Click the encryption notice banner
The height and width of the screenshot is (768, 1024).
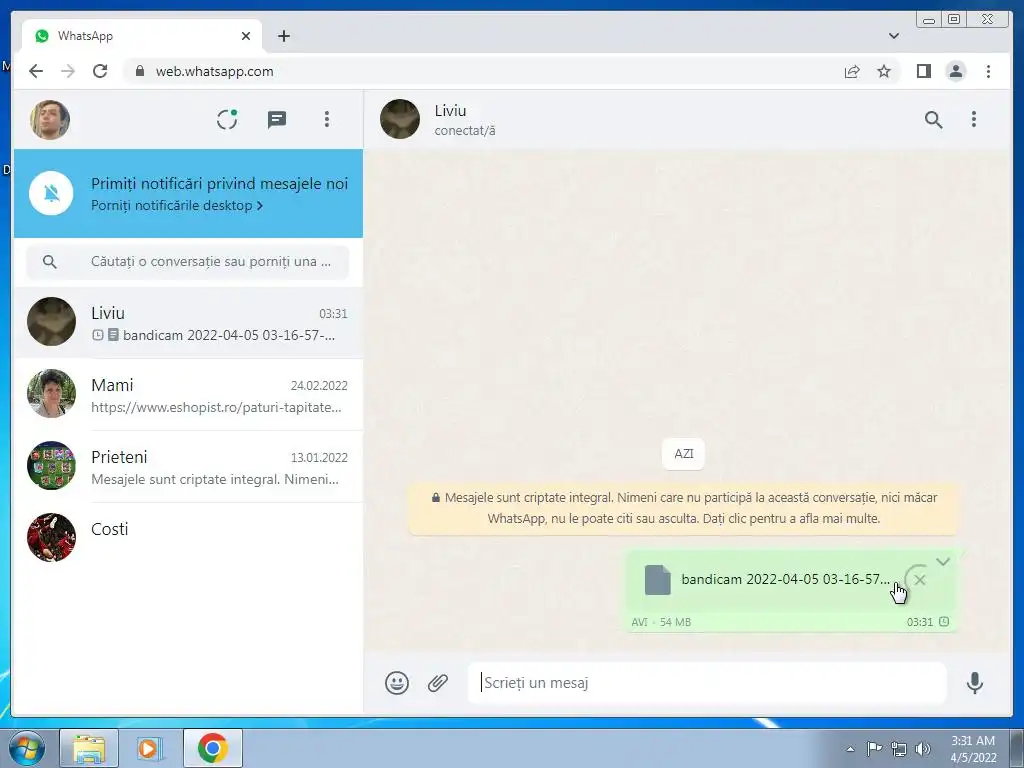point(683,508)
